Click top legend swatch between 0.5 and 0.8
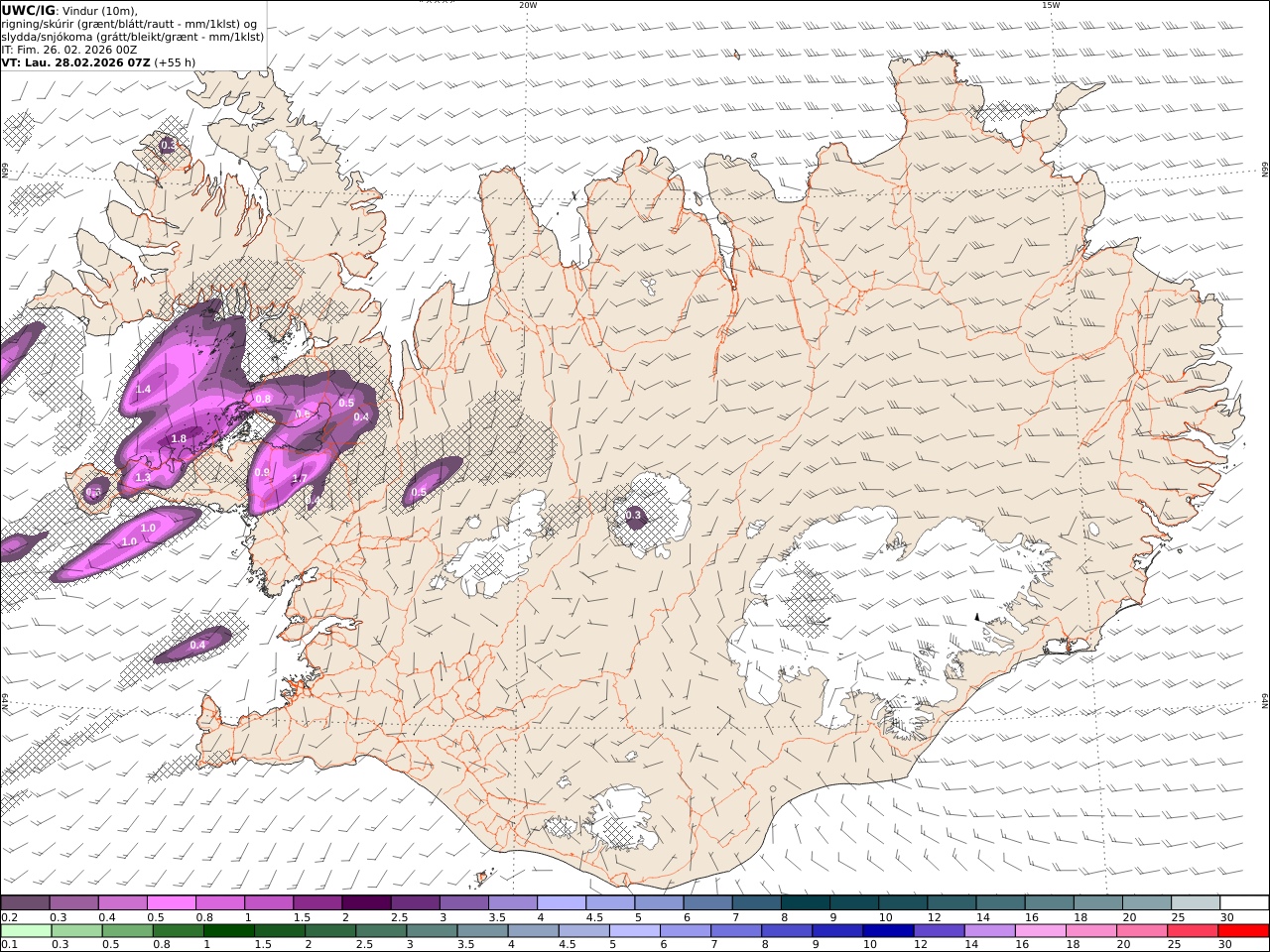1270x952 pixels. point(172,903)
